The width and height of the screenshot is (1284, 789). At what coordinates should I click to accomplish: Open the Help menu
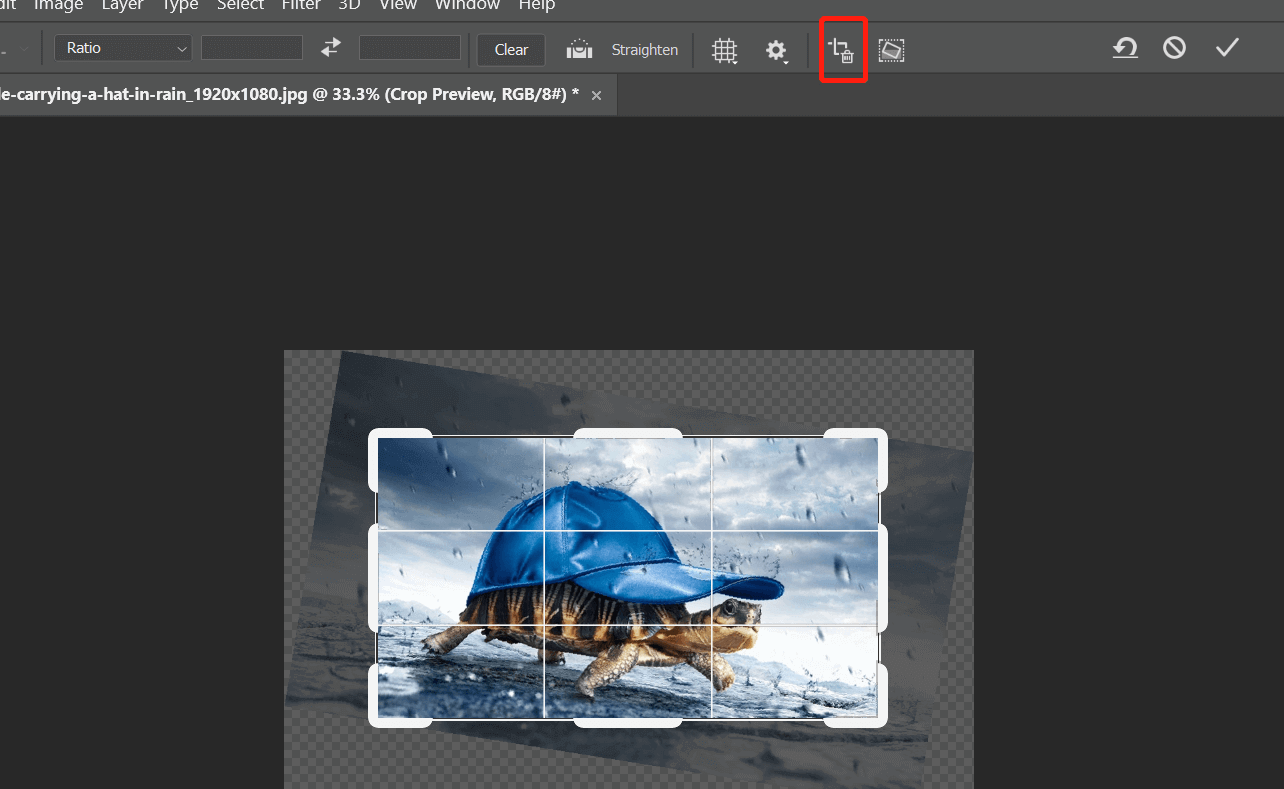coord(536,5)
